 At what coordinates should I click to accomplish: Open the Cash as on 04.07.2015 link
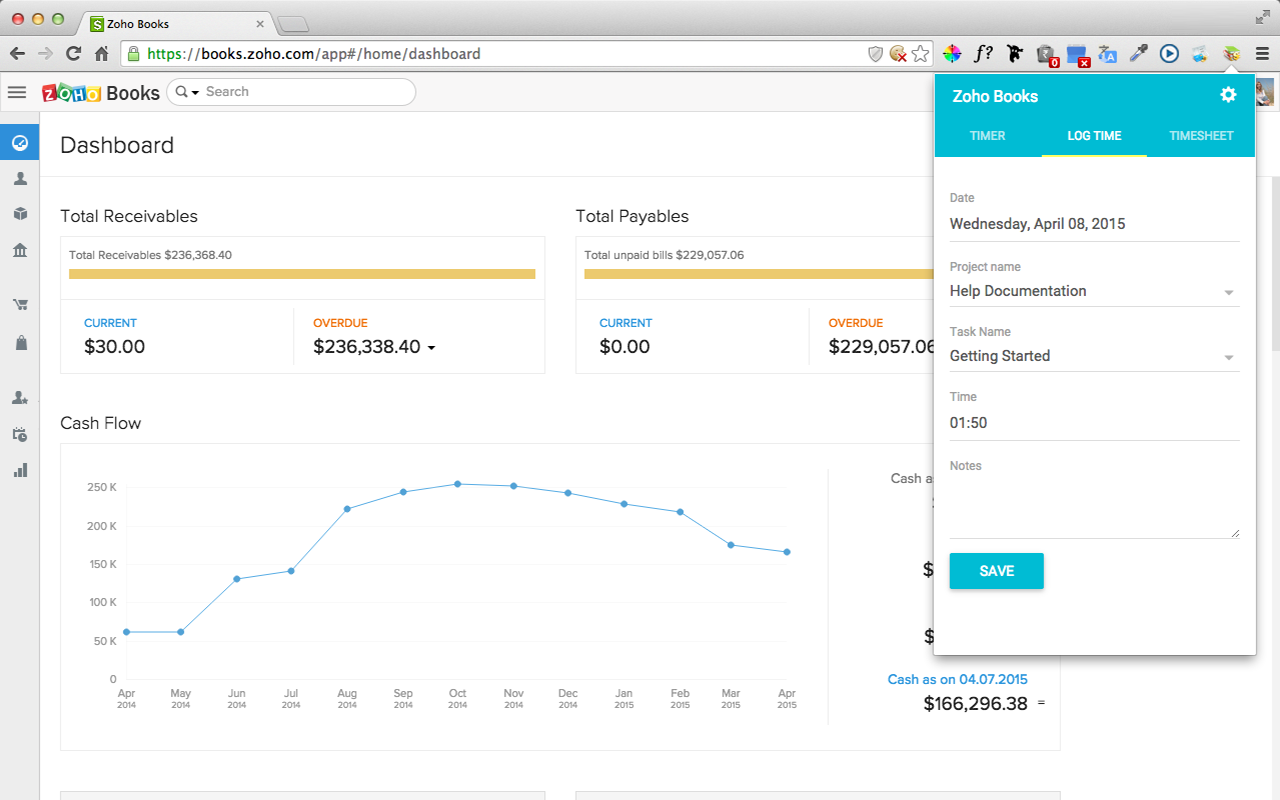pos(957,679)
